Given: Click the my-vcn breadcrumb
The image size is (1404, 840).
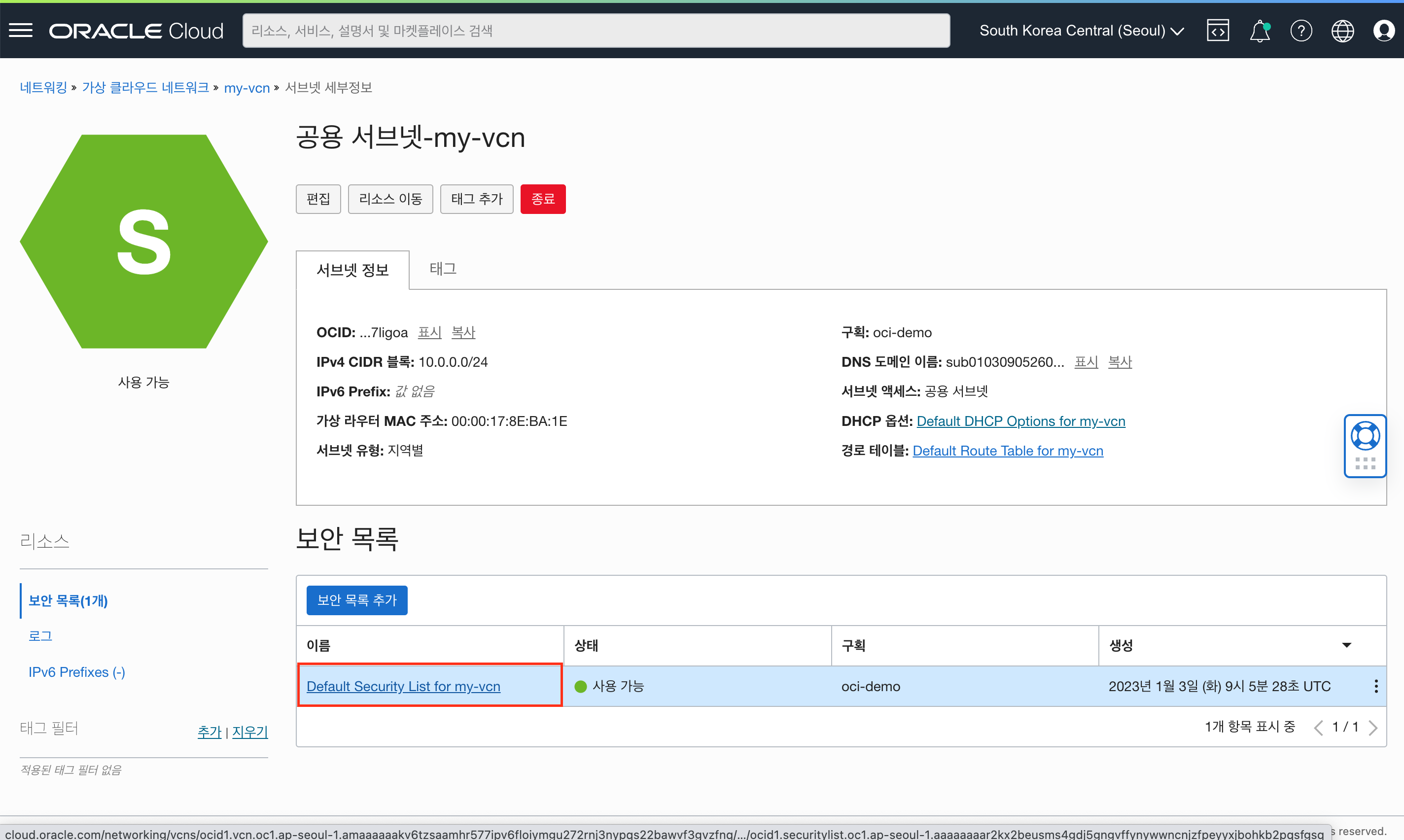Looking at the screenshot, I should 246,88.
